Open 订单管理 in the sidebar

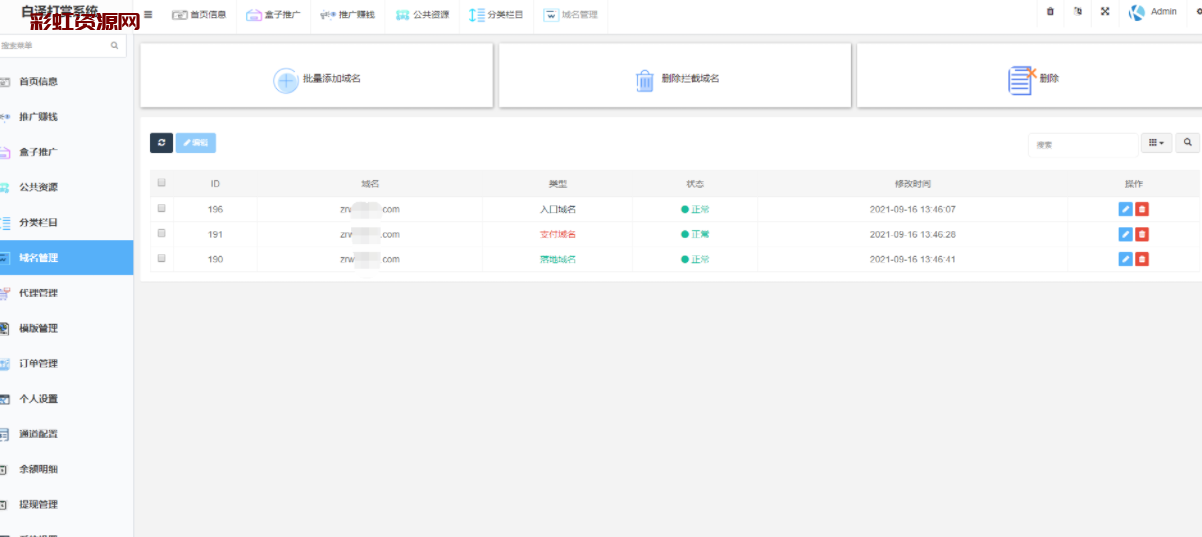click(38, 364)
